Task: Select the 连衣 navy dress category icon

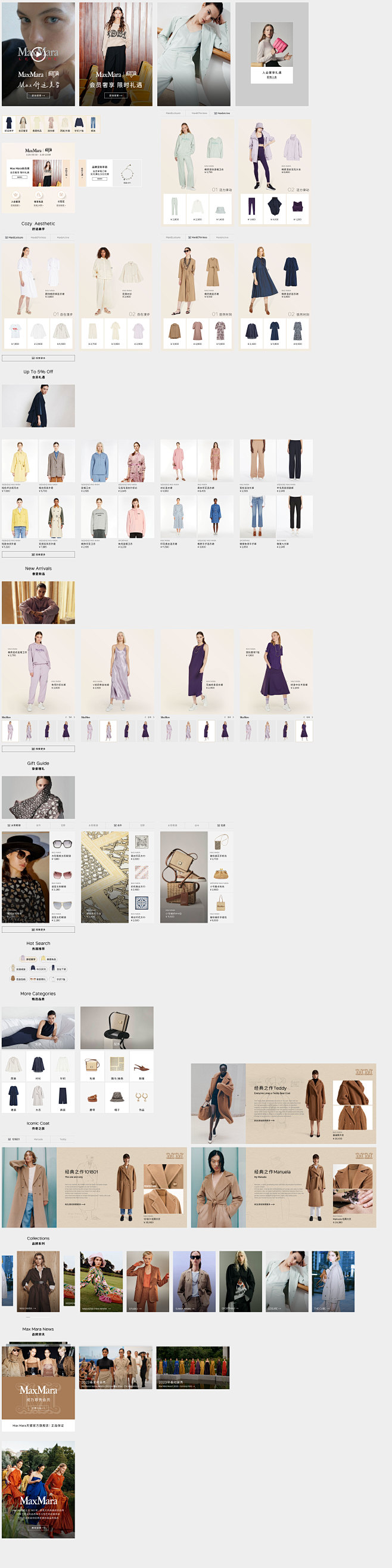Action: pos(13,1097)
